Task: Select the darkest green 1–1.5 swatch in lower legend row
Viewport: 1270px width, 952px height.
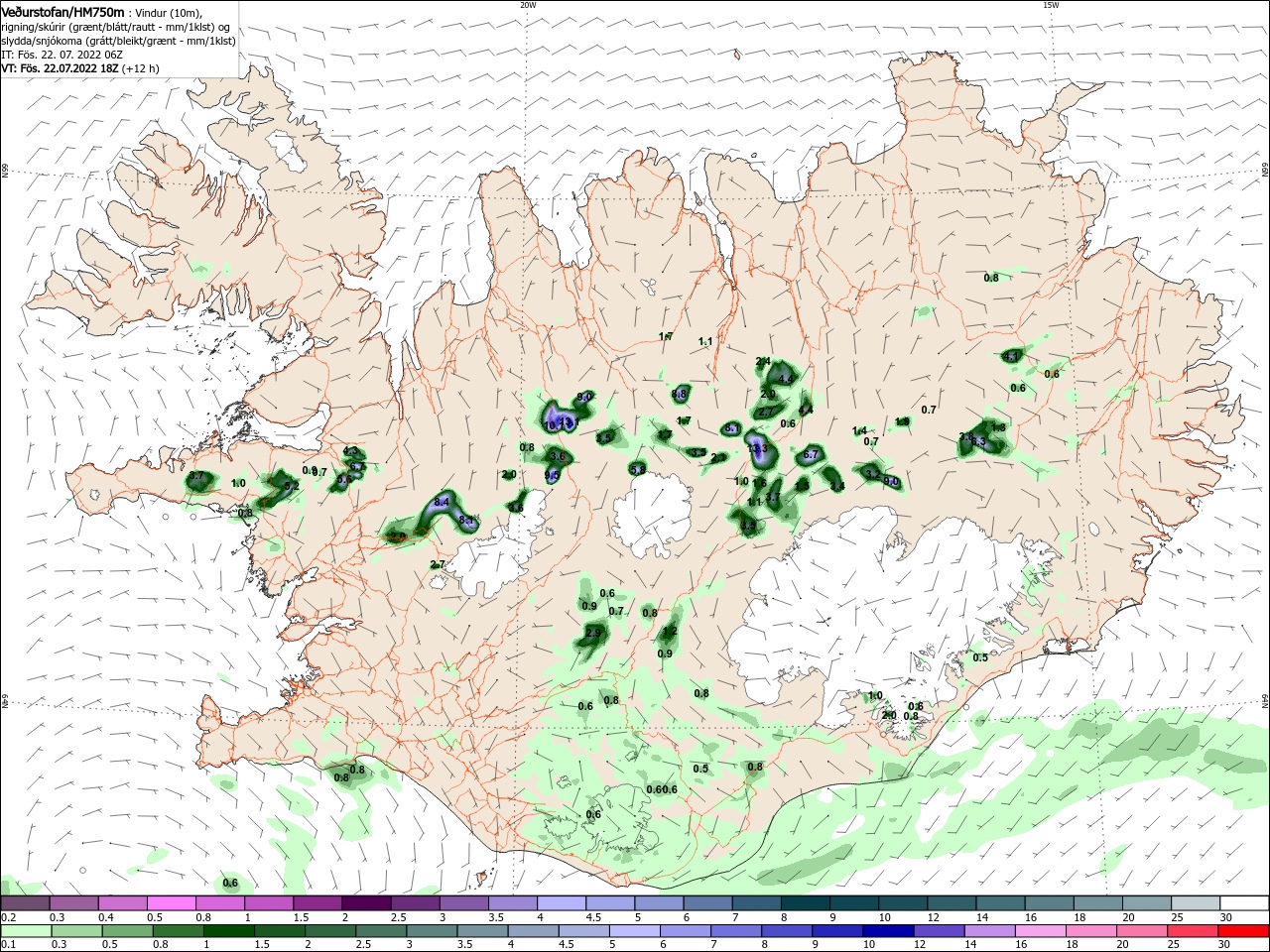Action: coord(228,931)
